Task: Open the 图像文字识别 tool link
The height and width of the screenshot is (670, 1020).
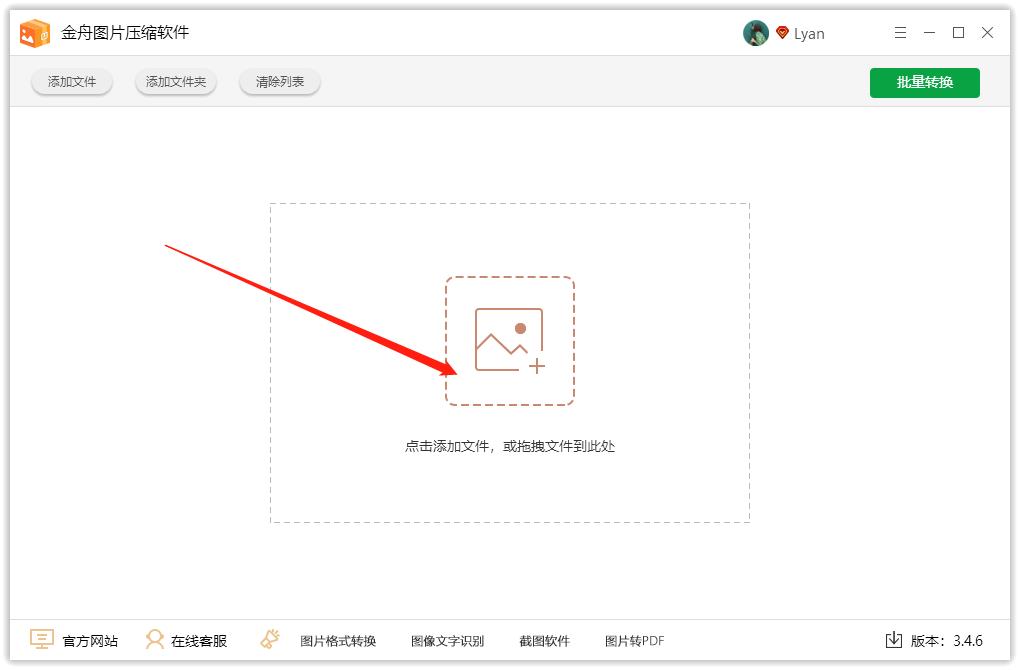Action: click(446, 640)
